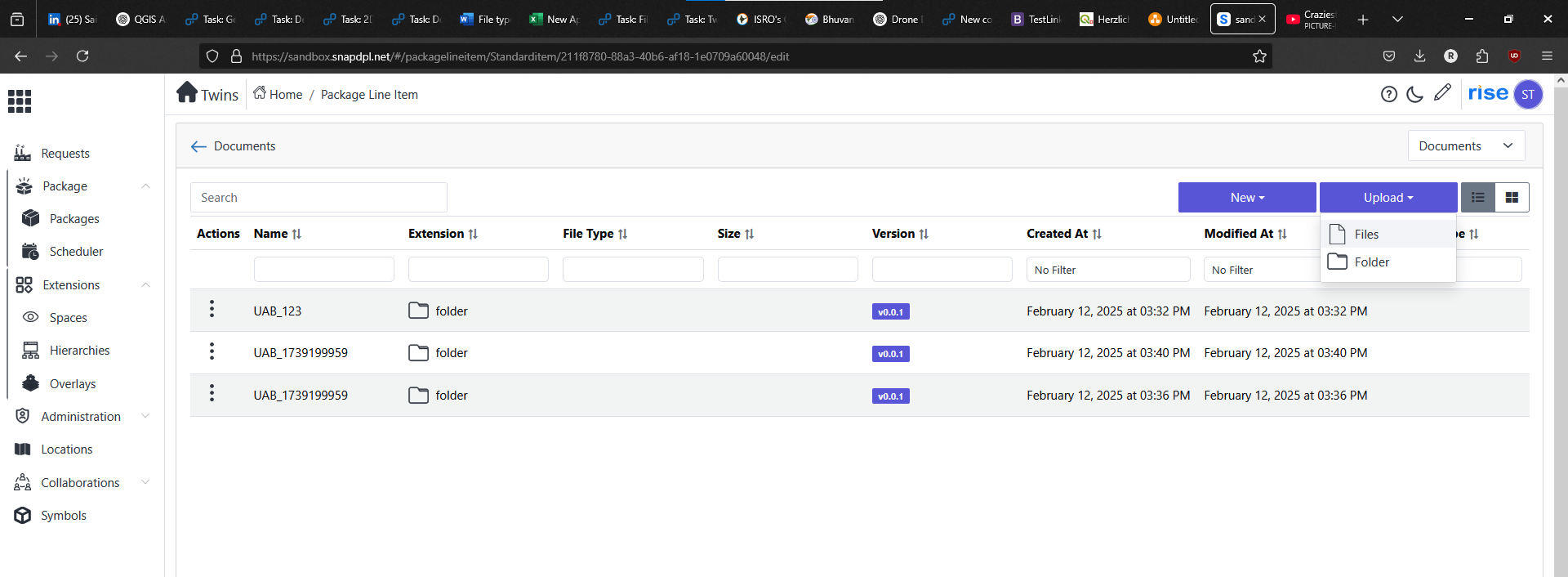Open actions menu for 03:40 PM row
The height and width of the screenshot is (577, 1568).
click(212, 351)
